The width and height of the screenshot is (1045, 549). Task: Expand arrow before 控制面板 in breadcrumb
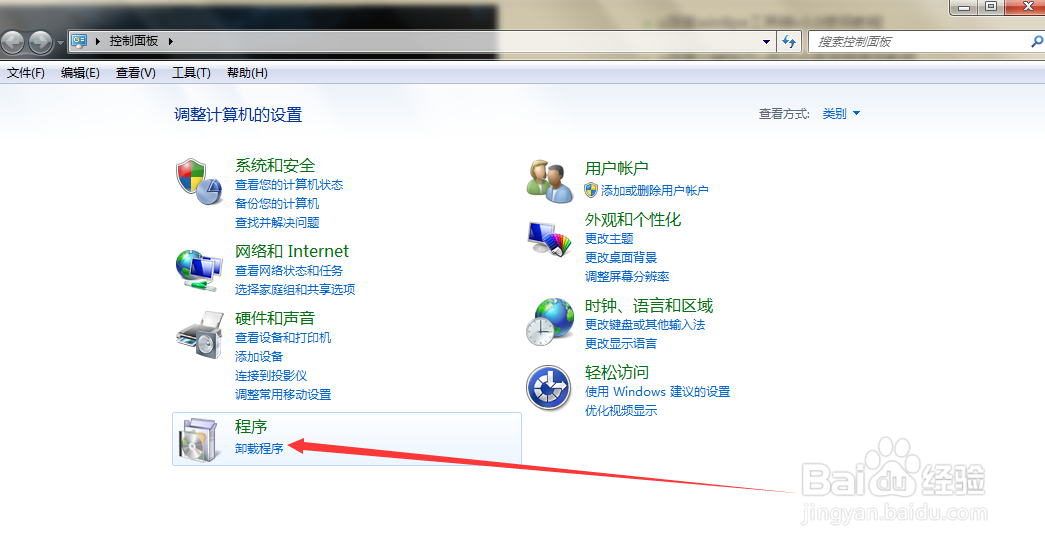98,41
